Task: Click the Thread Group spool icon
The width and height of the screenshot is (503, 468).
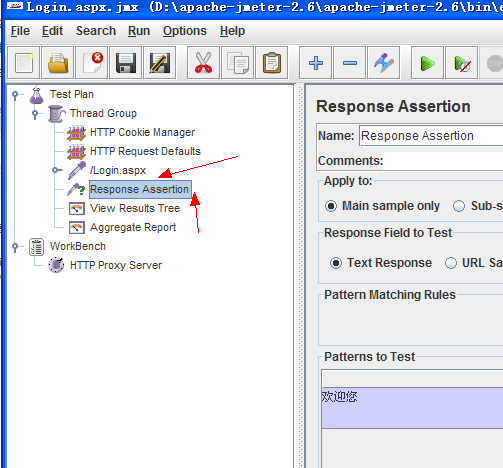Action: [56, 114]
